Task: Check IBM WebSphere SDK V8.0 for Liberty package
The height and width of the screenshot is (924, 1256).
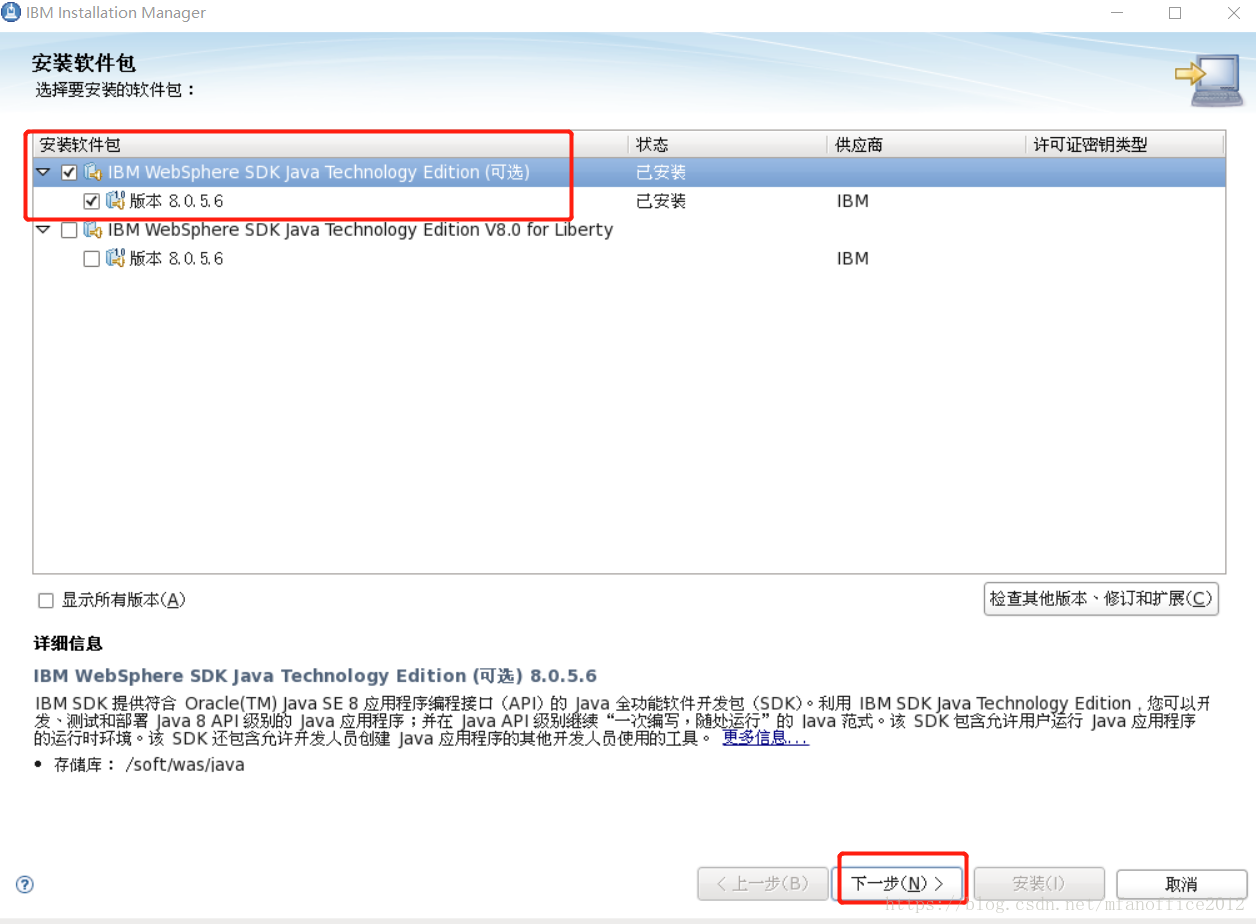Action: pos(69,230)
